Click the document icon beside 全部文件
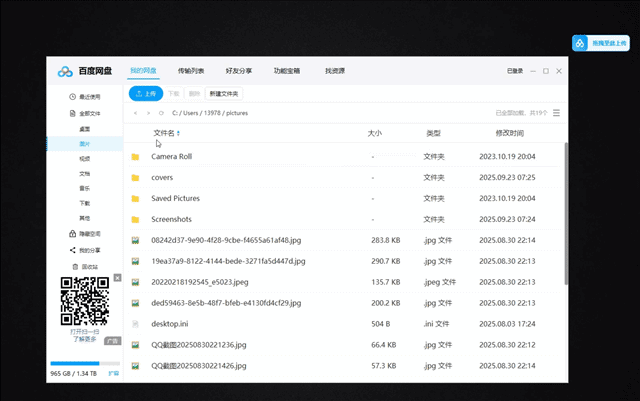640x401 pixels. coord(72,113)
